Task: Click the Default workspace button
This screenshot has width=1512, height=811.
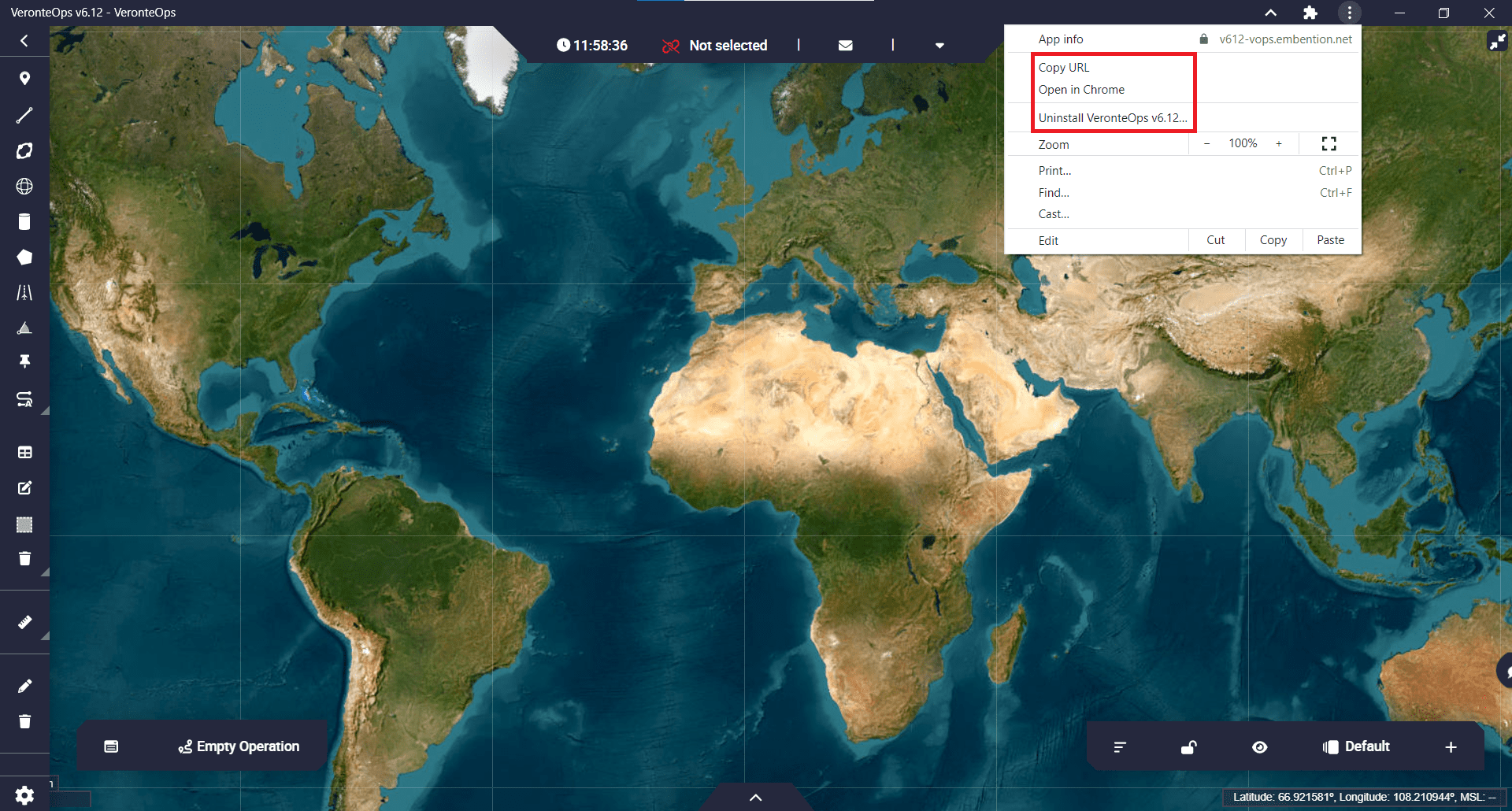Action: [x=1357, y=746]
